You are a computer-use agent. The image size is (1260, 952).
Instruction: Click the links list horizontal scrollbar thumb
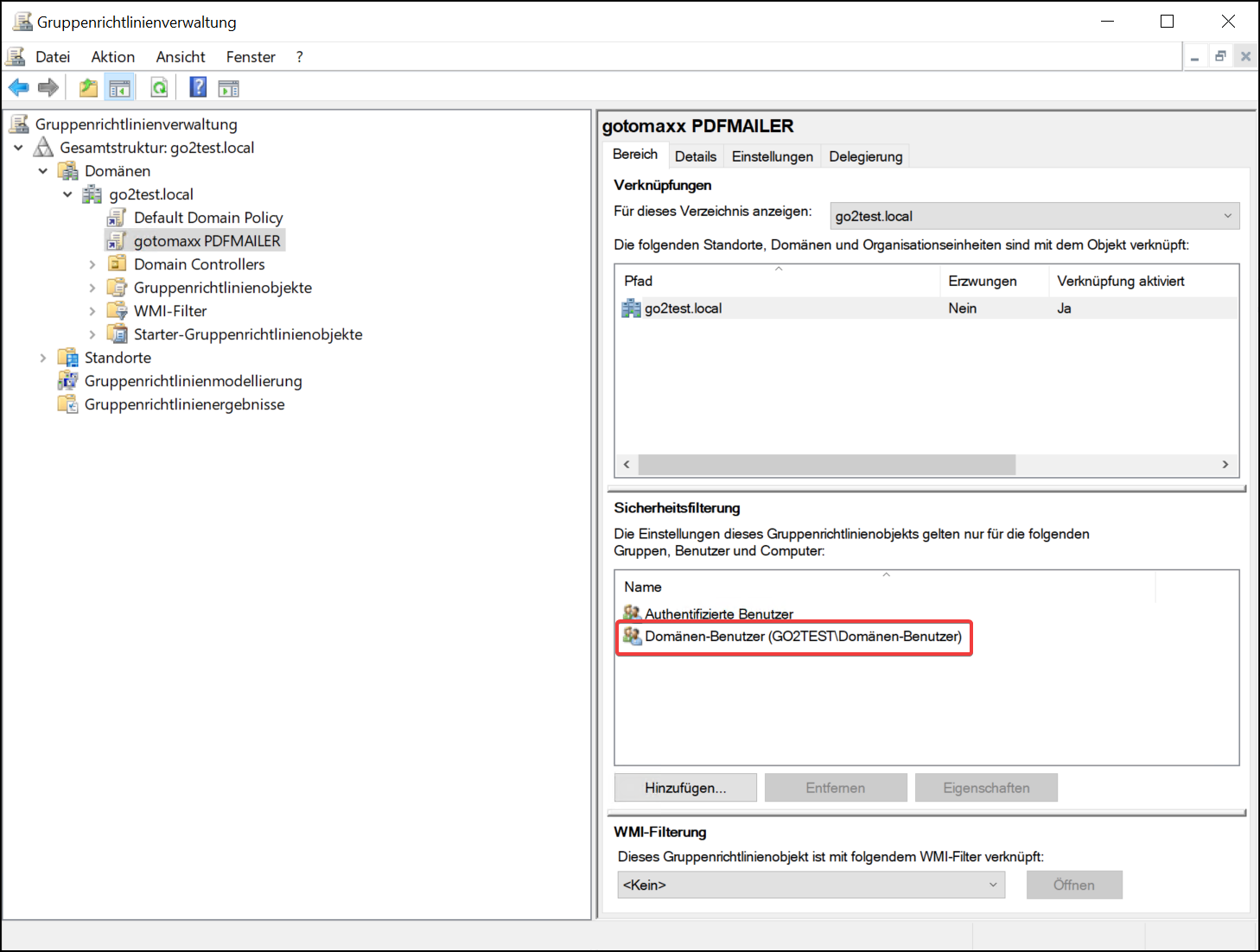[827, 465]
